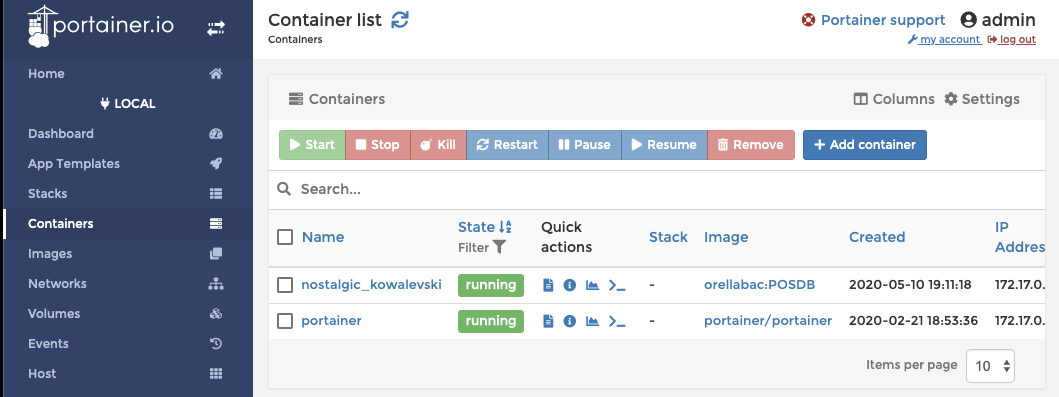Click created date 2020-05-10 19:11:18
Image resolution: width=1059 pixels, height=397 pixels.
point(910,285)
